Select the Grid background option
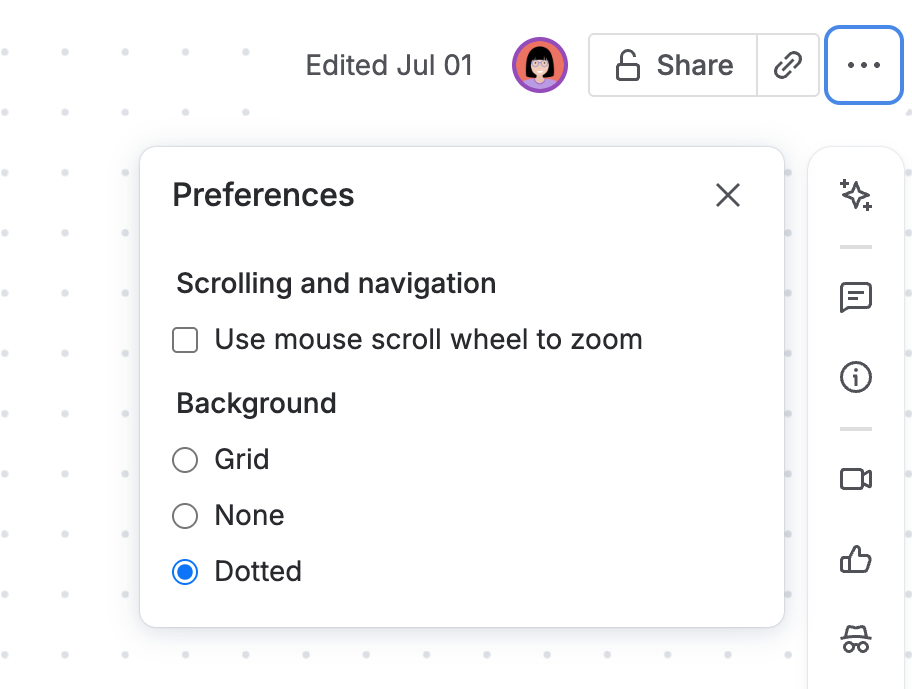912x689 pixels. (185, 460)
